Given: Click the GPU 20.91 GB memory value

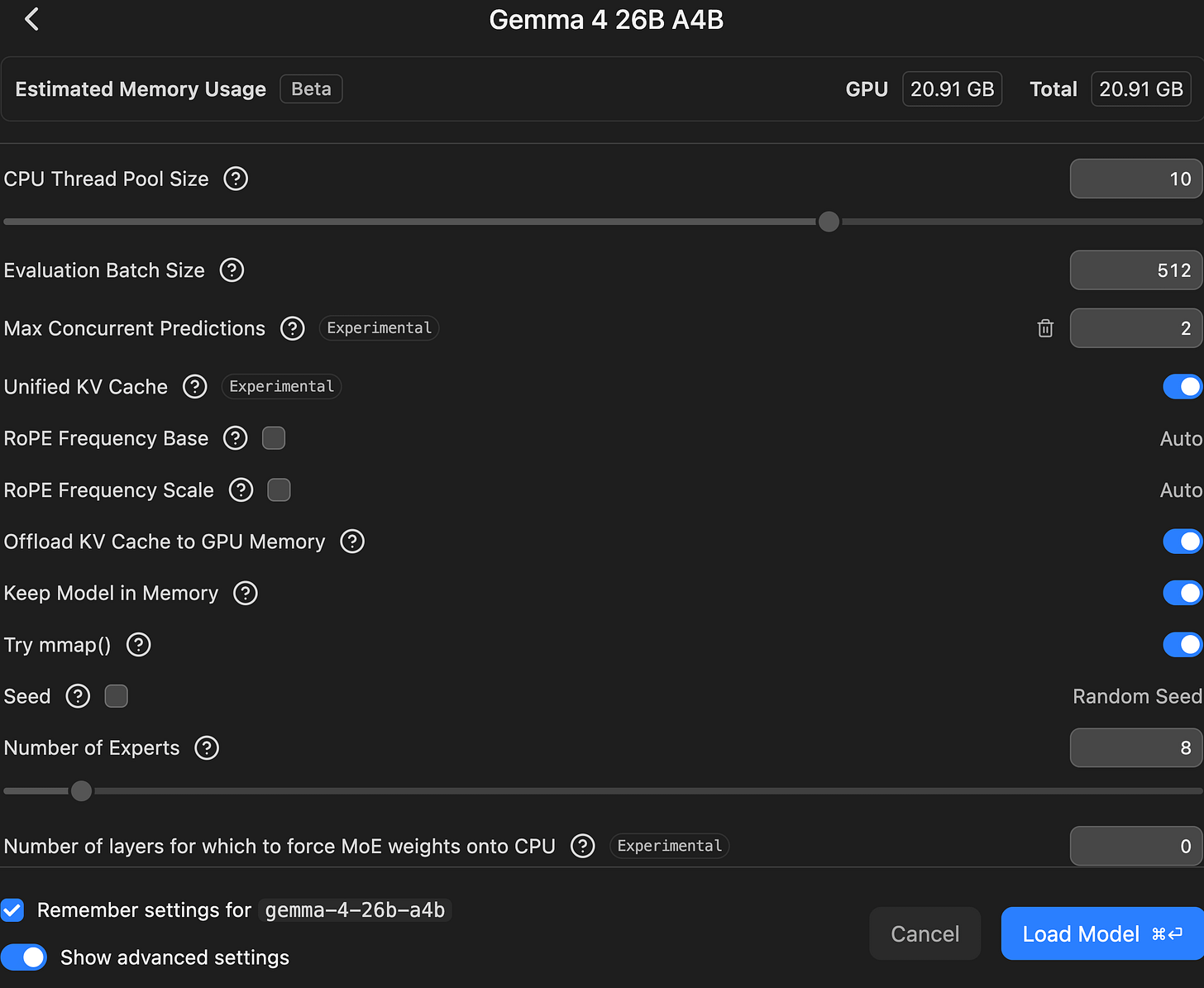Looking at the screenshot, I should pos(953,89).
